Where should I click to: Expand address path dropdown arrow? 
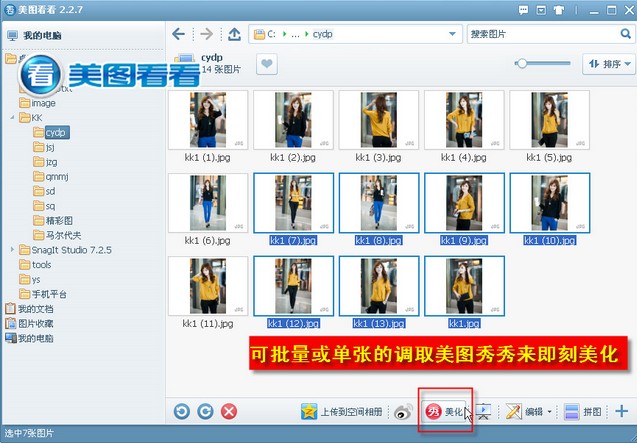pos(452,34)
